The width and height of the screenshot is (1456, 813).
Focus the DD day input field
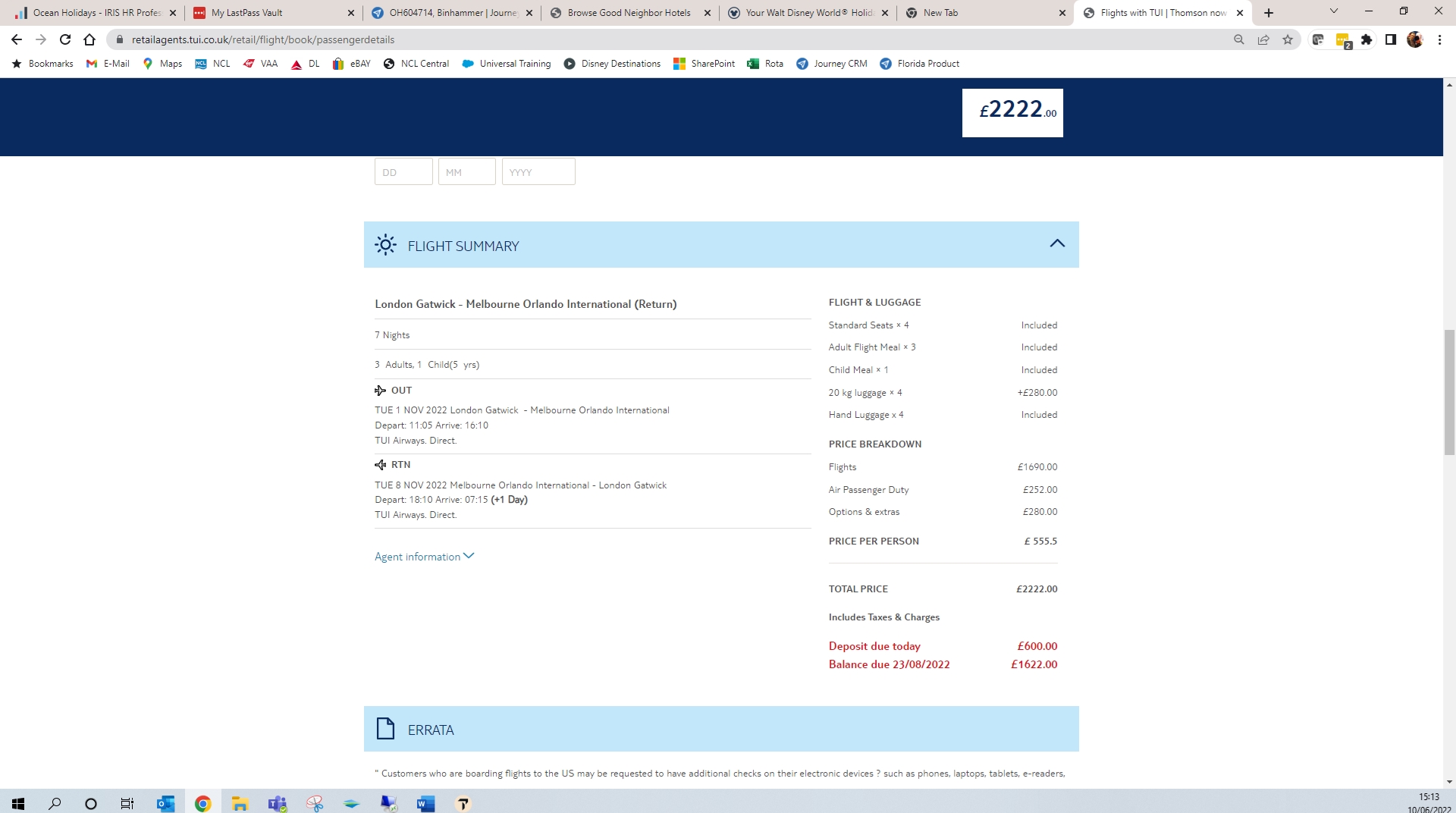(403, 171)
